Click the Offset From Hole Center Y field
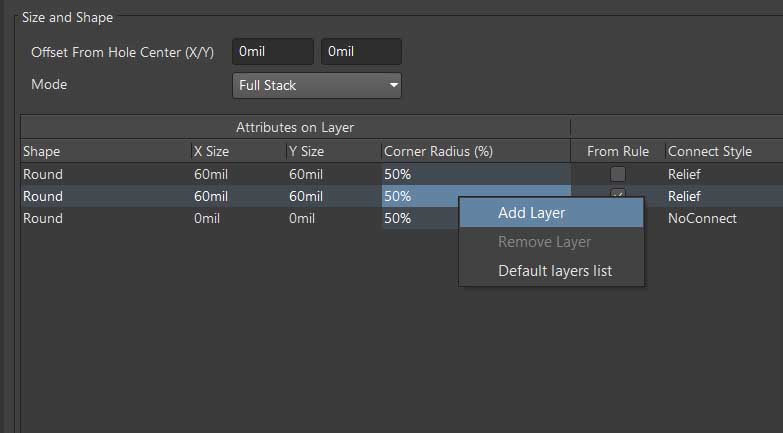 pyautogui.click(x=360, y=51)
